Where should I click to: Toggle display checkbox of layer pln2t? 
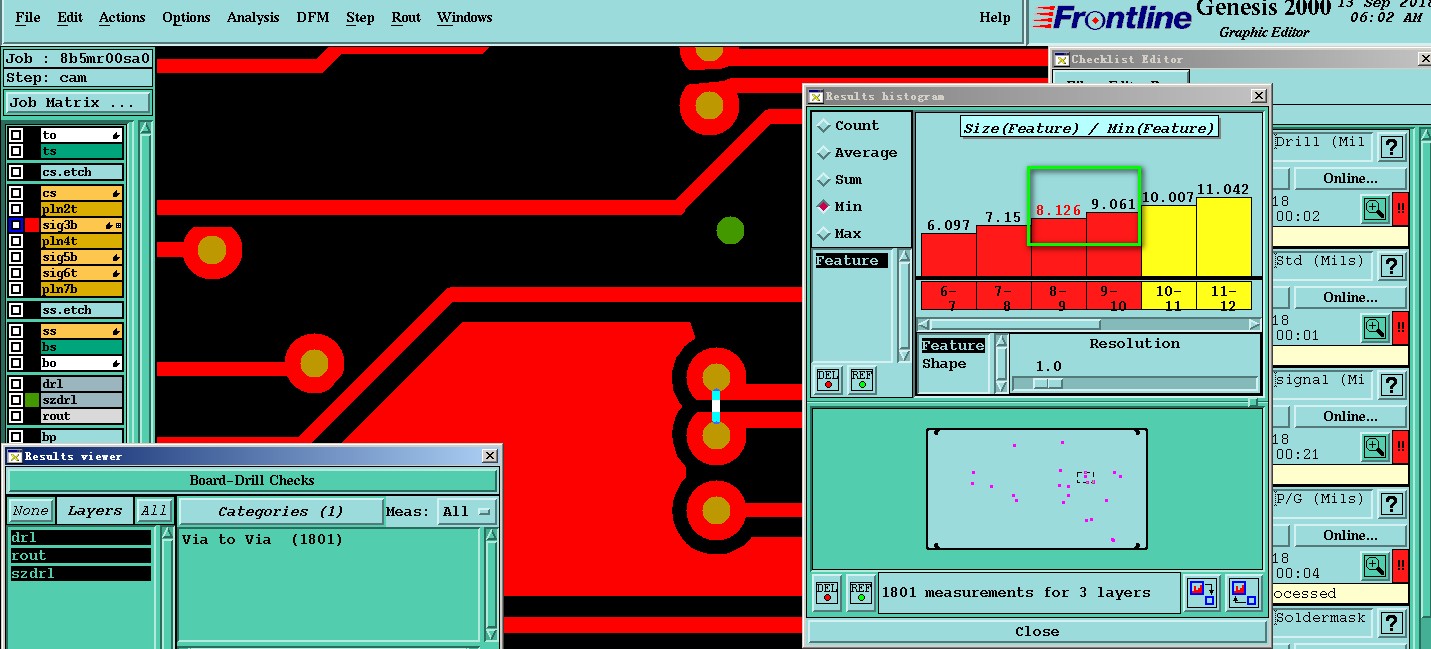point(16,209)
